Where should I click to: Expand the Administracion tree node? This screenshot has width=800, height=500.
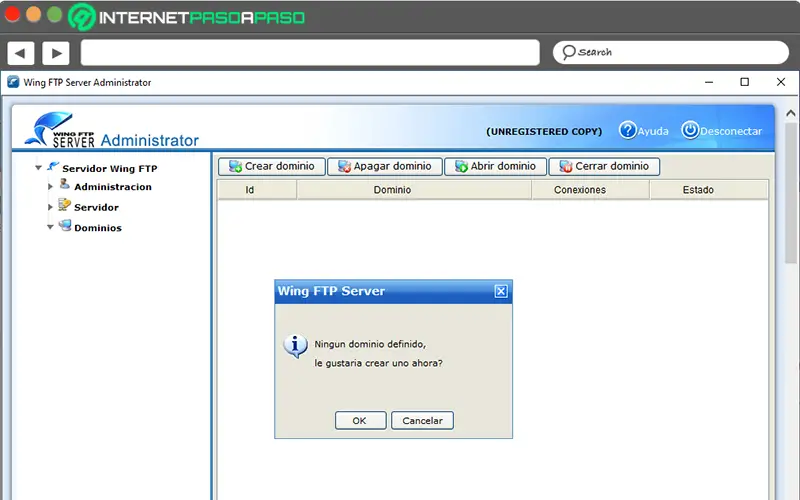[50, 187]
